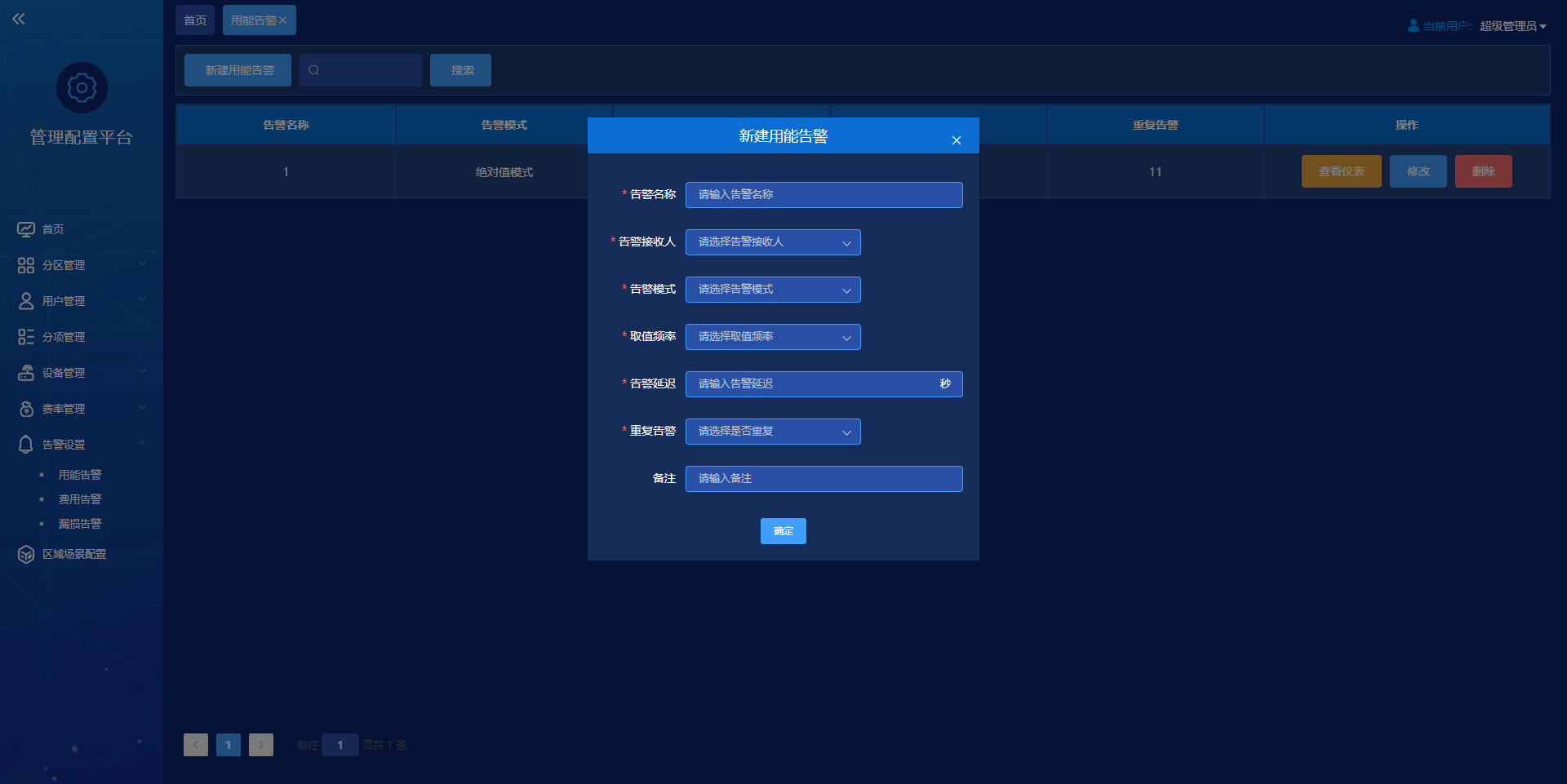Image resolution: width=1567 pixels, height=784 pixels.
Task: Open 用能告警 in sidebar submenu
Action: tap(80, 475)
